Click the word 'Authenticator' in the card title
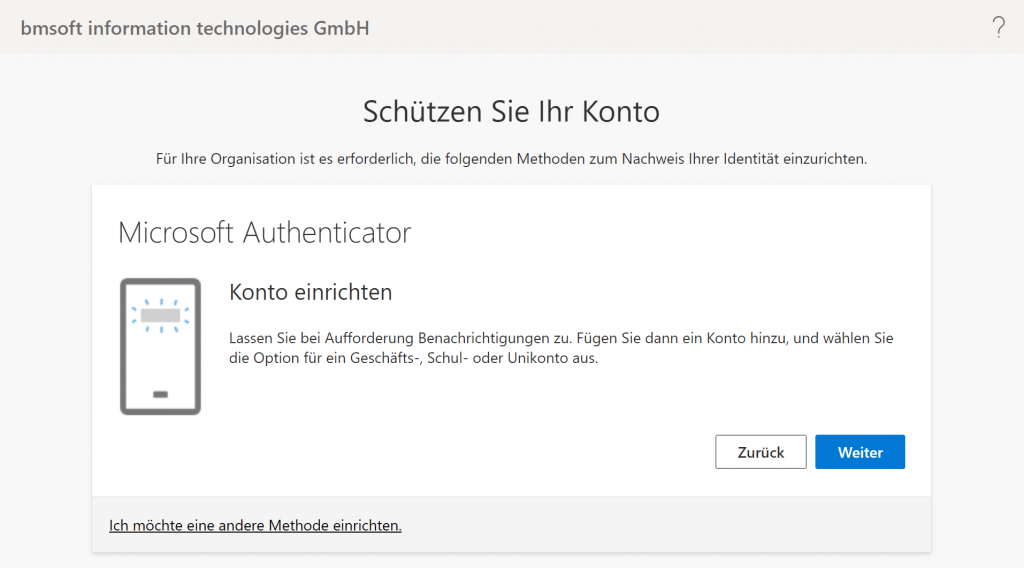This screenshot has height=568, width=1024. click(x=326, y=233)
